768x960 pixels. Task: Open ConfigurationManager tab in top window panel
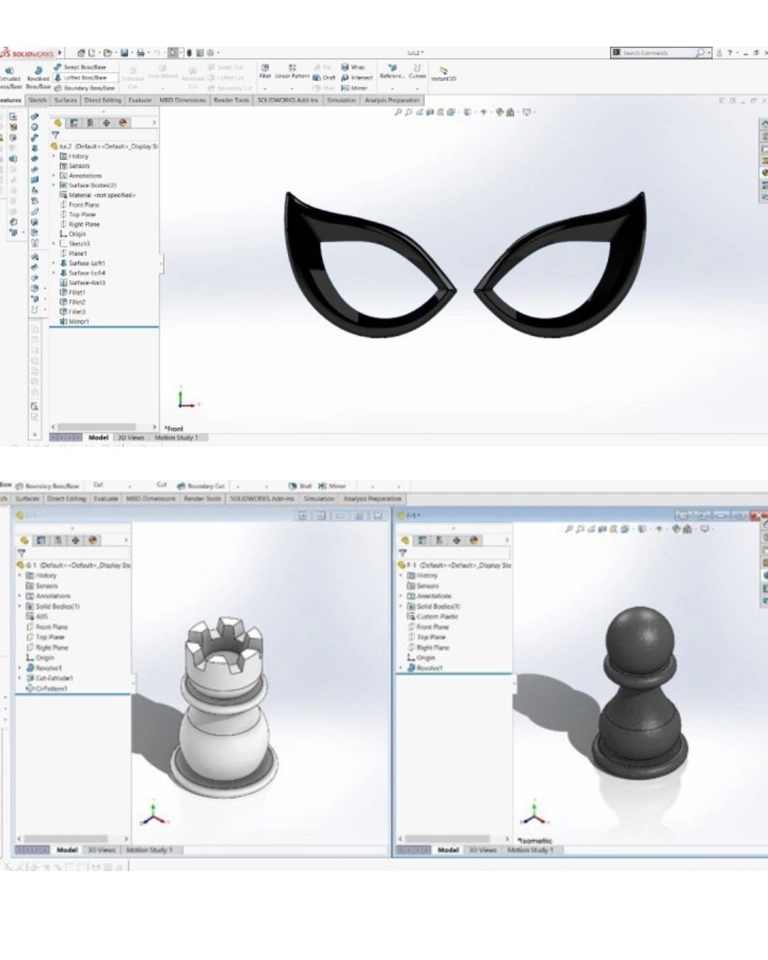tap(90, 123)
